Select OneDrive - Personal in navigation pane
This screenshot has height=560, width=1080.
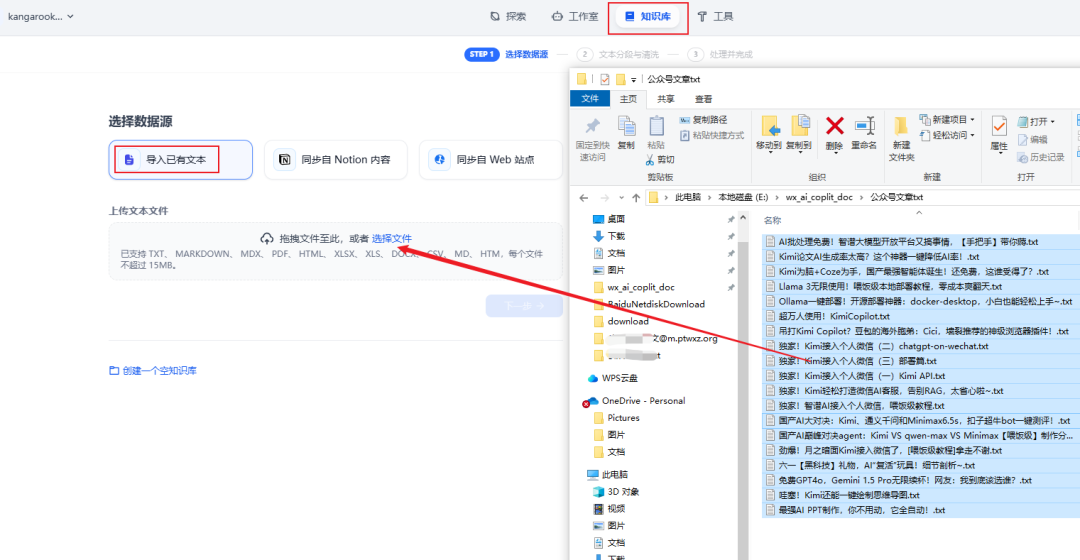tap(636, 401)
